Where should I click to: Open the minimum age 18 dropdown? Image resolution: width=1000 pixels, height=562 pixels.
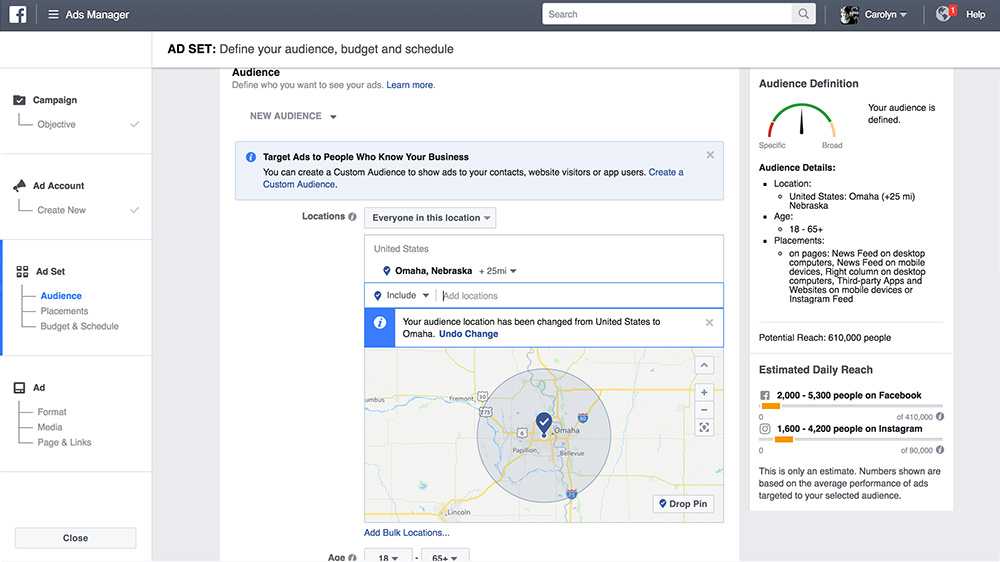pos(386,556)
